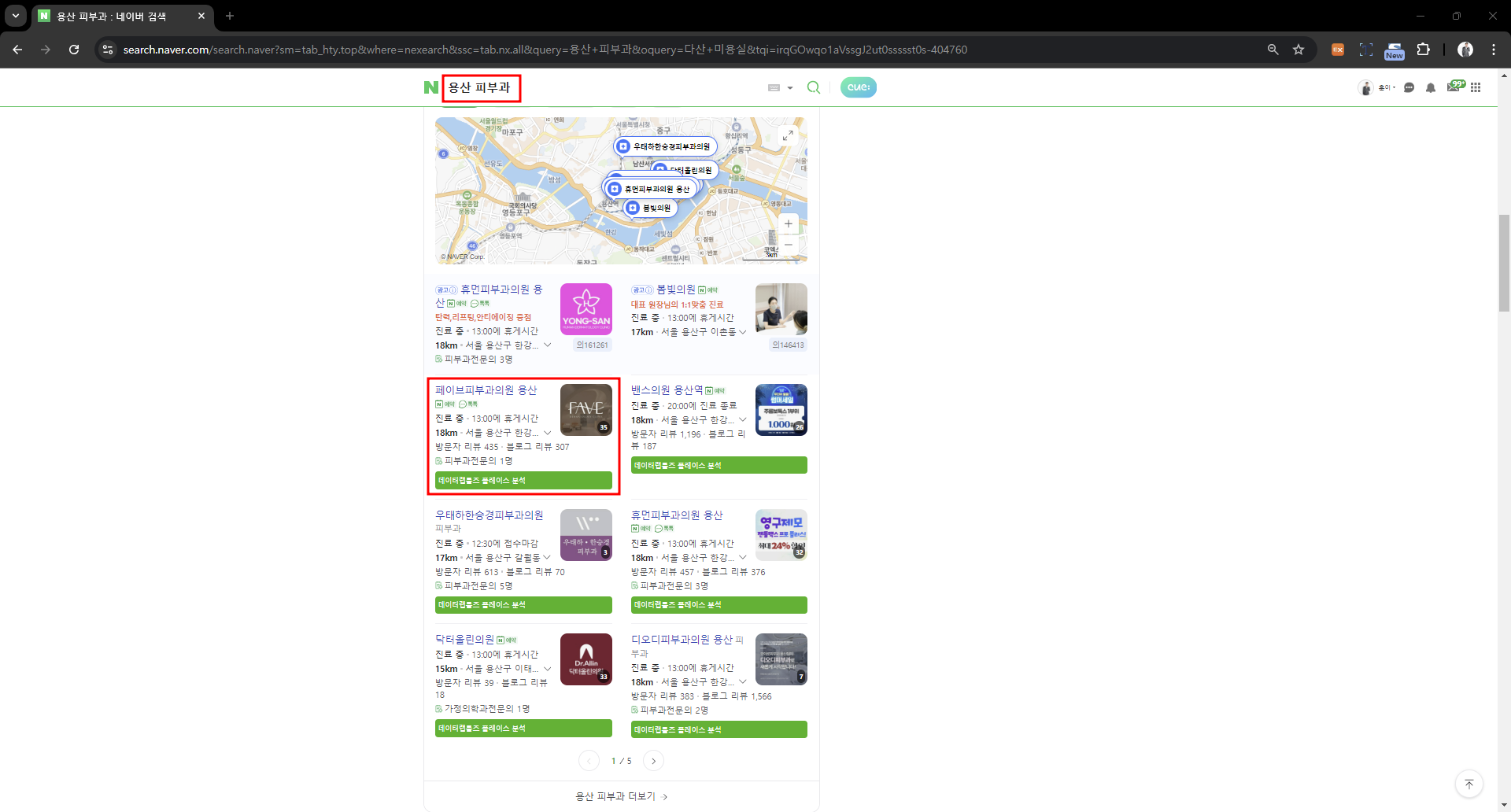The width and height of the screenshot is (1511, 812).
Task: Open 닥터올린의원 listing title
Action: pos(464,640)
